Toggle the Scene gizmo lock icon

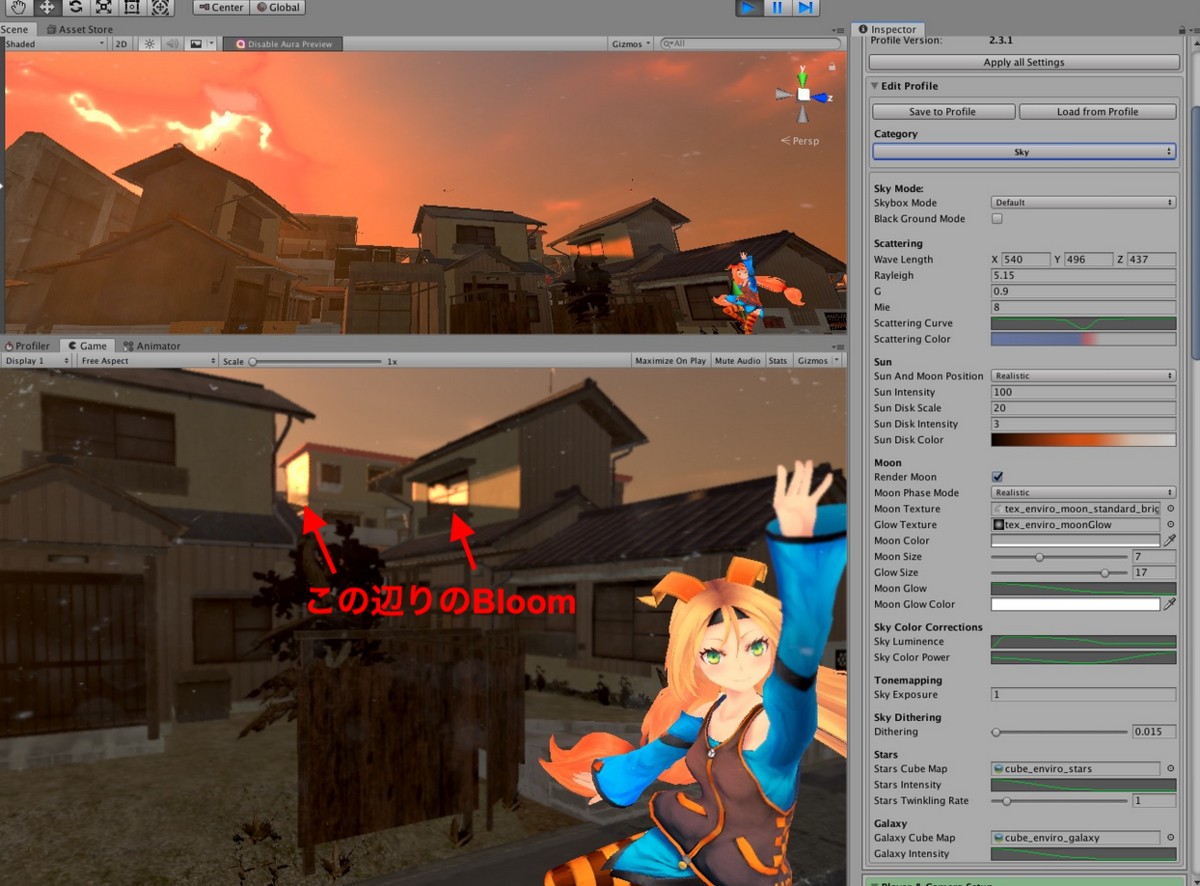832,67
